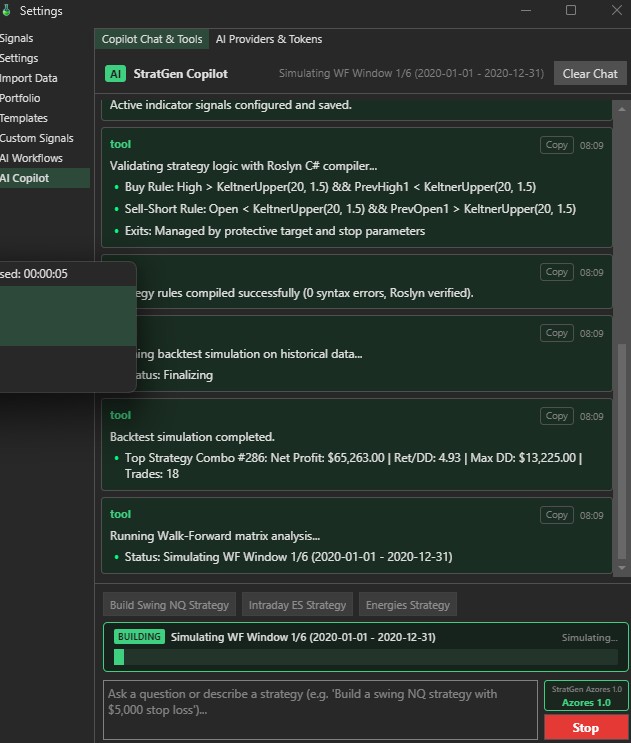The height and width of the screenshot is (743, 631).
Task: Copy the Backtest simulation completed message
Action: pos(557,416)
